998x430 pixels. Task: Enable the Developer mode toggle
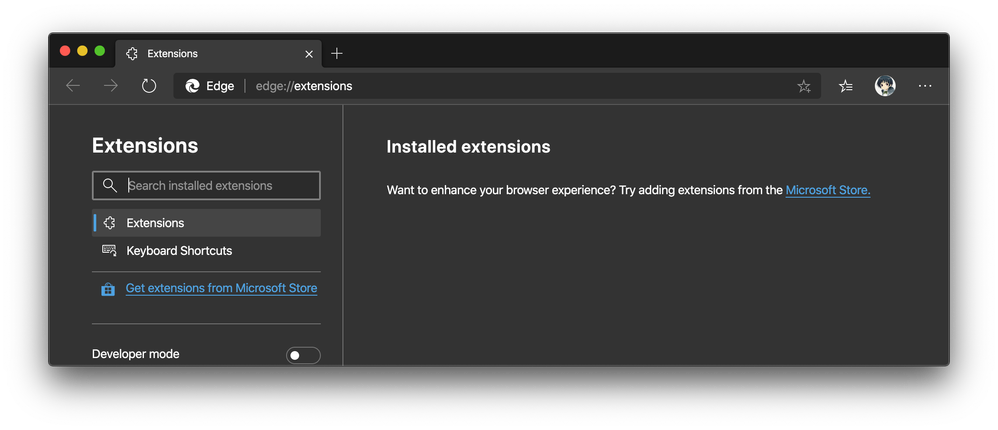pyautogui.click(x=303, y=356)
